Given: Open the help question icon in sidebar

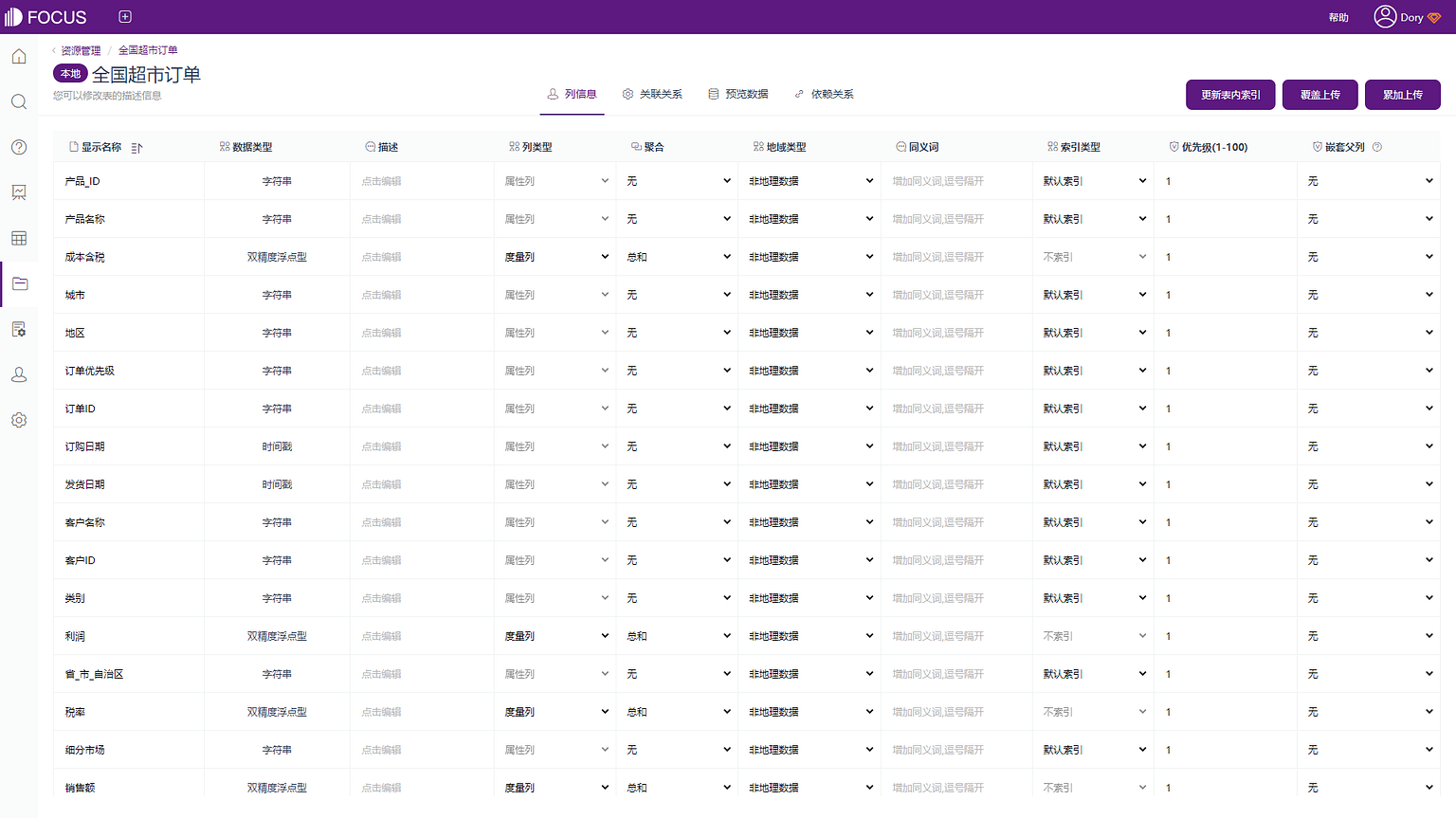Looking at the screenshot, I should pyautogui.click(x=19, y=147).
